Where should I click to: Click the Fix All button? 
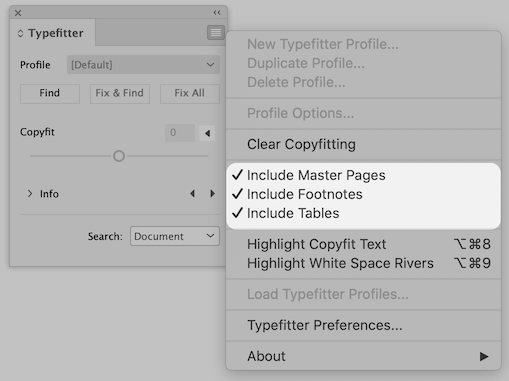[190, 93]
